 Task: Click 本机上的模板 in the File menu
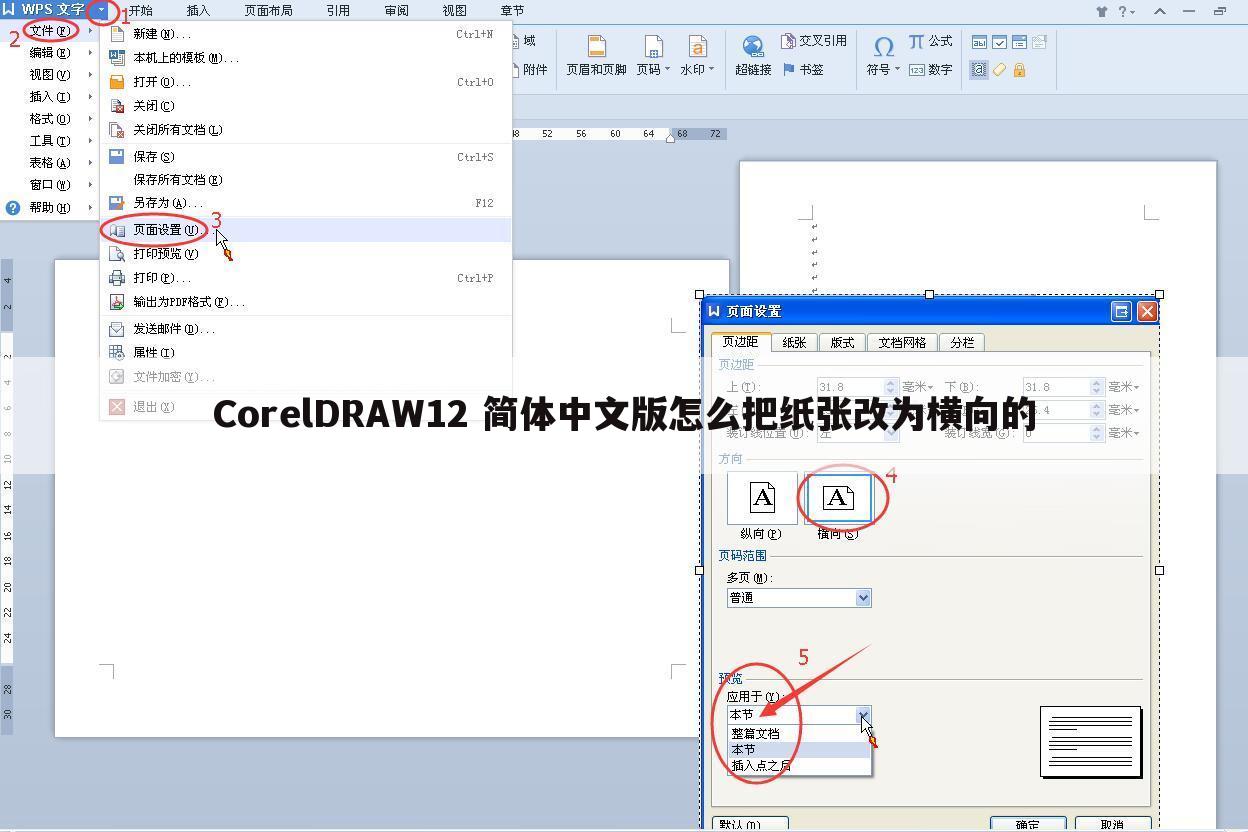[x=306, y=58]
